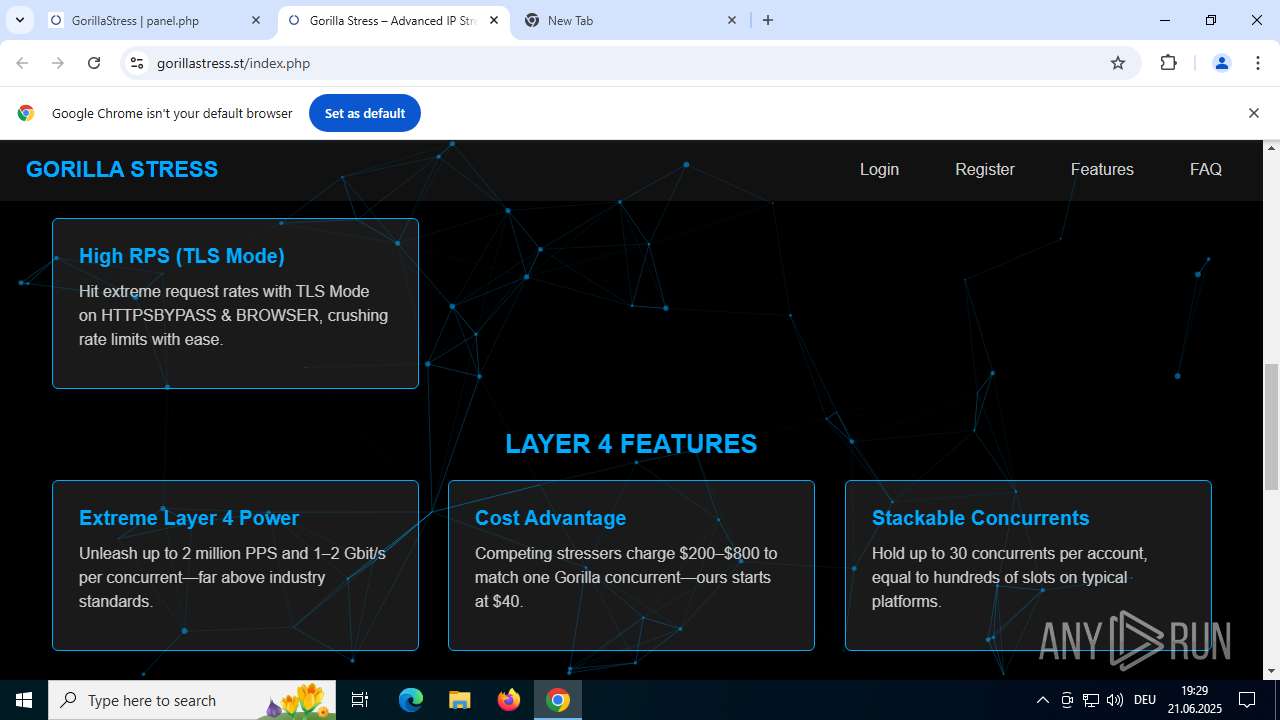Restore down the Chrome window
This screenshot has width=1280, height=720.
pos(1211,20)
